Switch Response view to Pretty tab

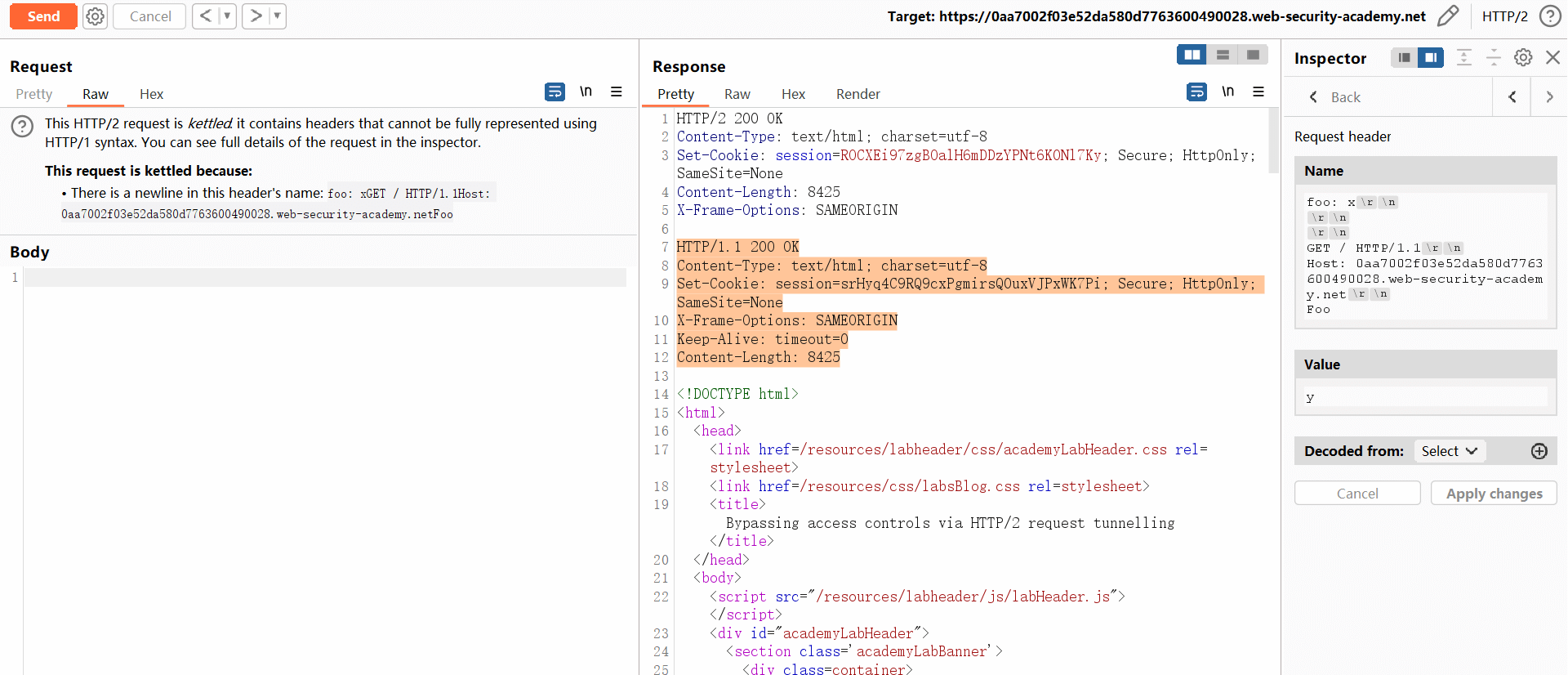click(675, 94)
